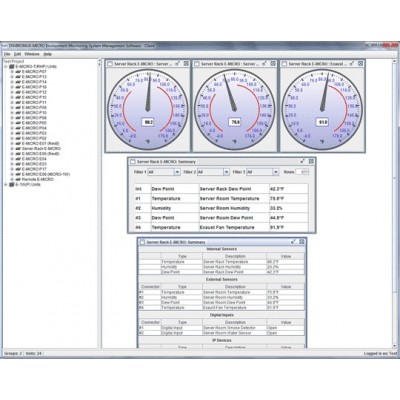Click the Server Rack Dew Point cell in filtered table

(234, 189)
